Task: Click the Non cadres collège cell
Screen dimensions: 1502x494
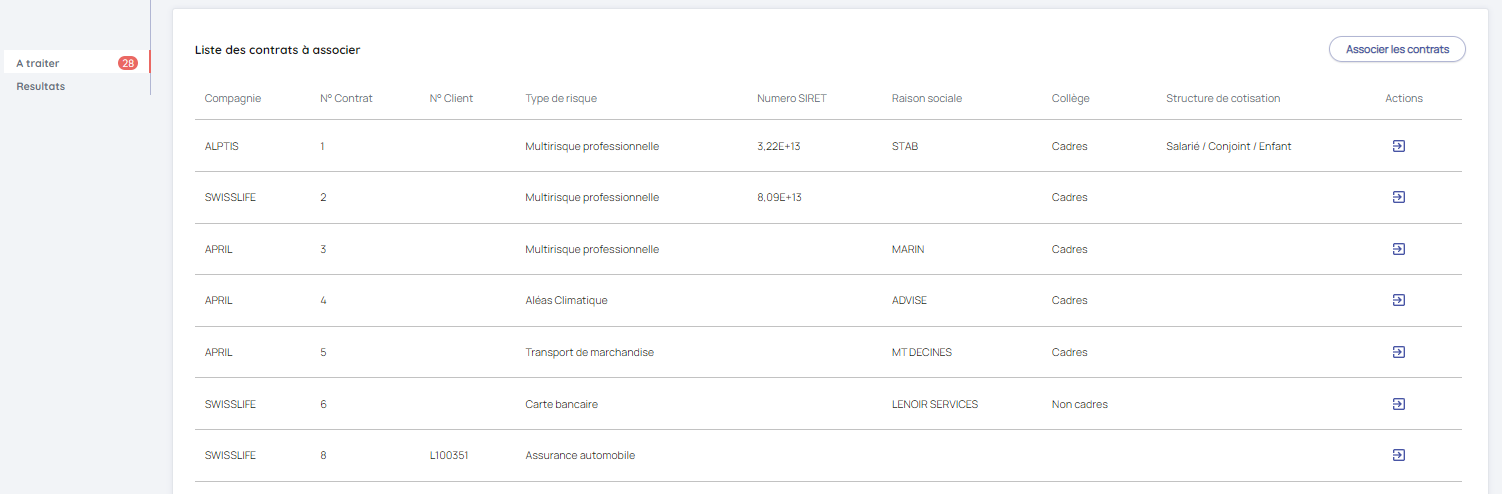Action: point(1079,404)
